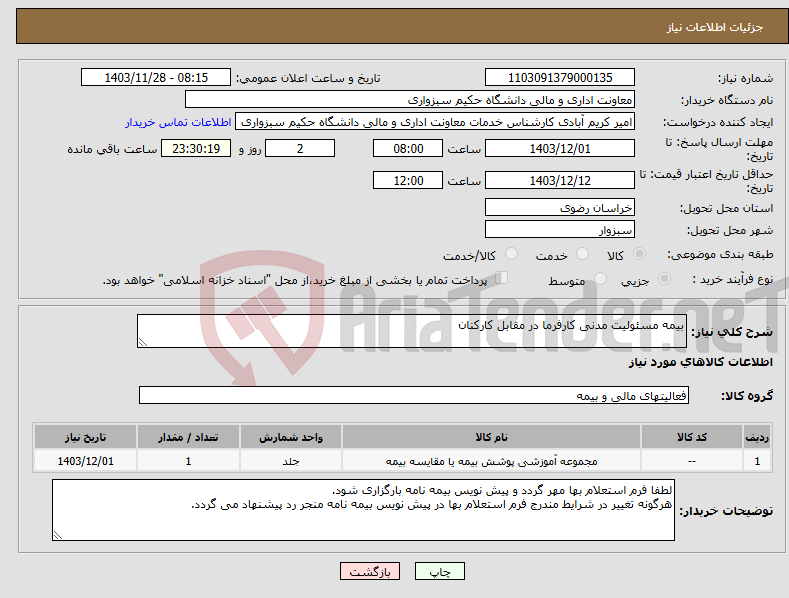The height and width of the screenshot is (598, 789).
Task: Click the goods group فعالیتهای مالی و بیمه field
Action: coord(414,396)
